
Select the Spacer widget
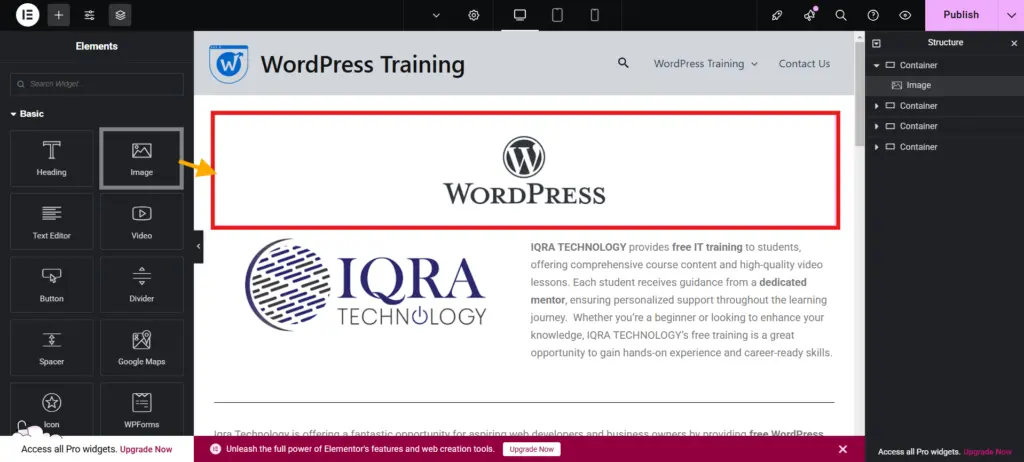(52, 347)
